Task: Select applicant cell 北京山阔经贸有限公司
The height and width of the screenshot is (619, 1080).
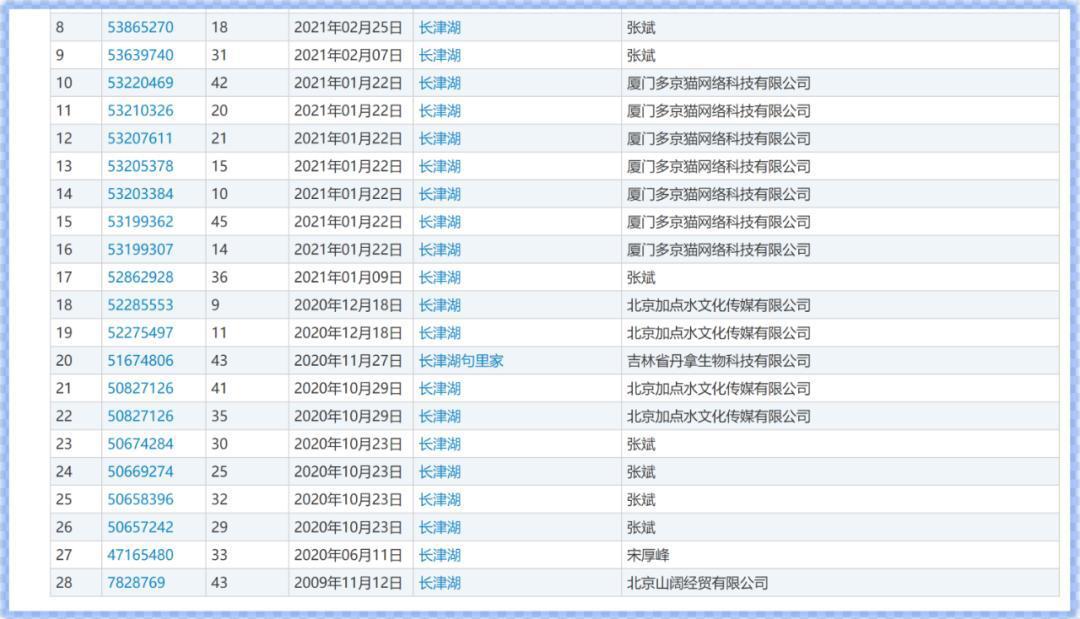Action: (x=697, y=583)
